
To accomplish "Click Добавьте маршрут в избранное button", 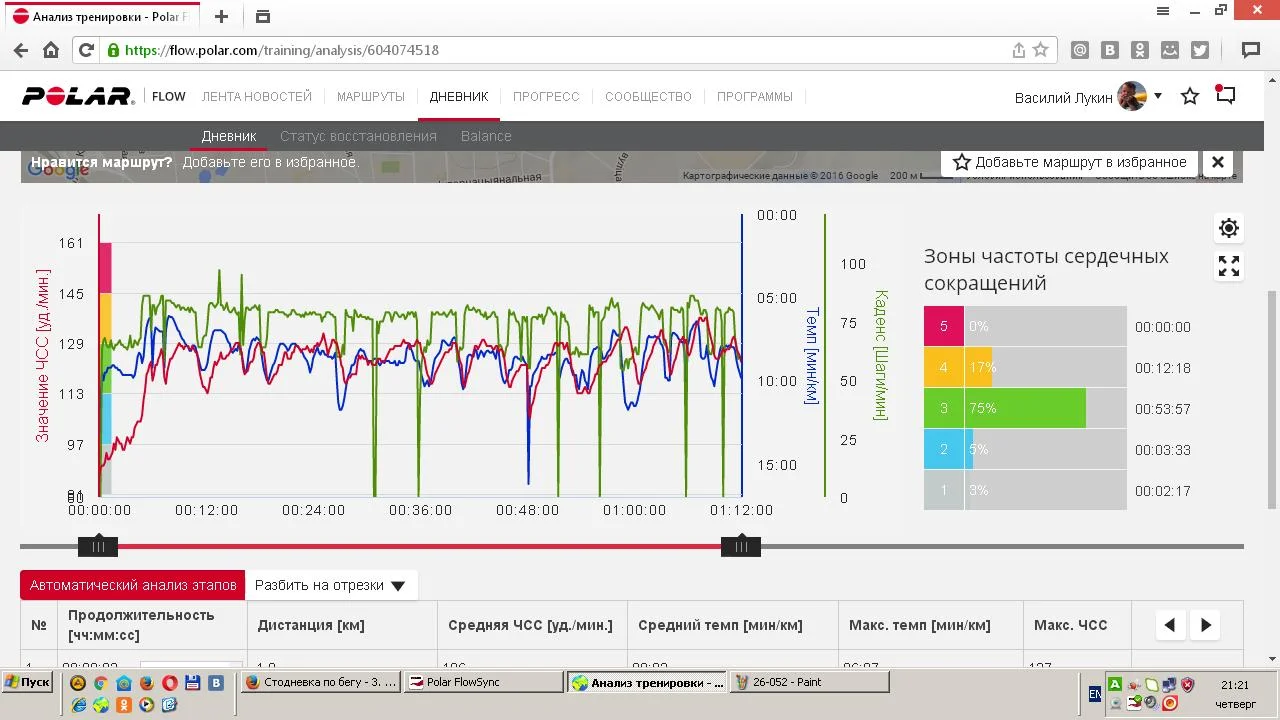I will 1069,162.
